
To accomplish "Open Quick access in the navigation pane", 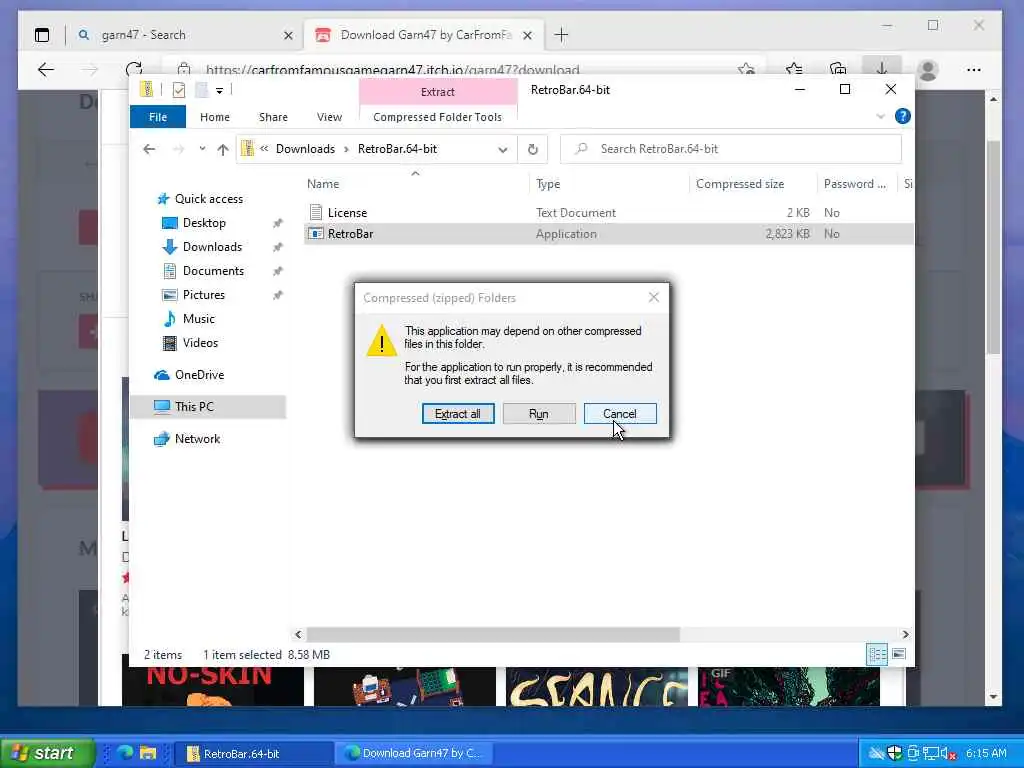I will [x=208, y=199].
